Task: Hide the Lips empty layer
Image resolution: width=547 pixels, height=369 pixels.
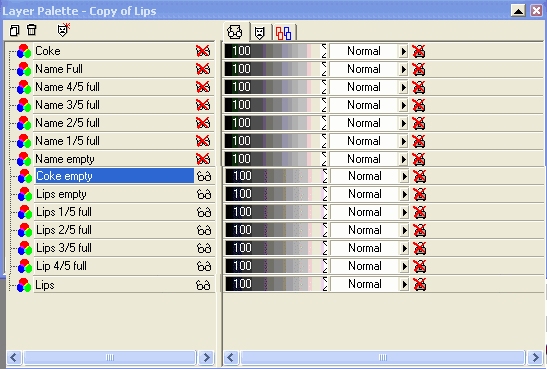Action: (x=204, y=195)
